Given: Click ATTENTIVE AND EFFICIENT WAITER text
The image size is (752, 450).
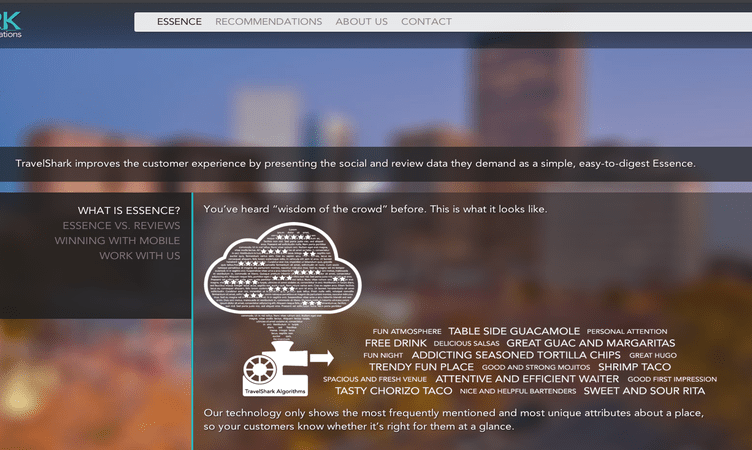Looking at the screenshot, I should tap(527, 379).
